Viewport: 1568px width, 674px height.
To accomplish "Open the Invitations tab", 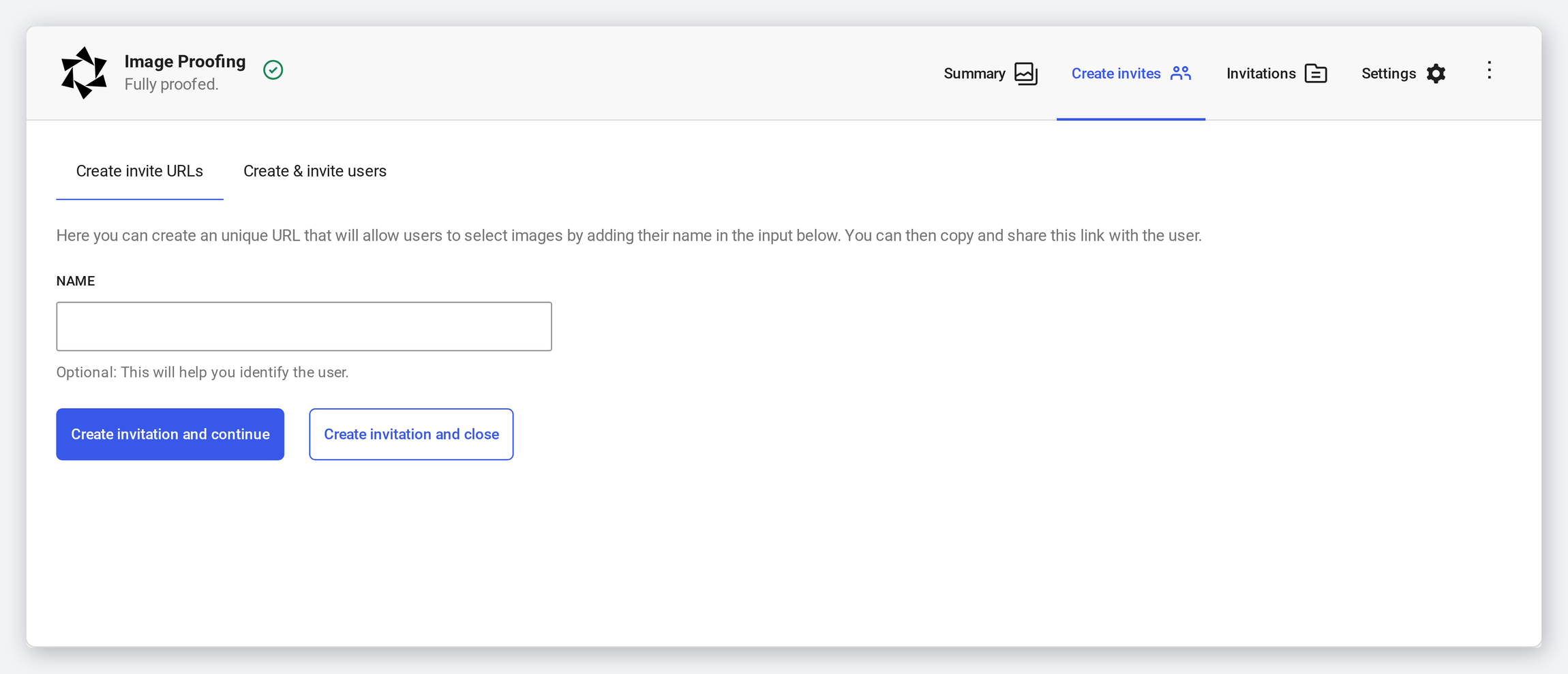I will [1276, 74].
